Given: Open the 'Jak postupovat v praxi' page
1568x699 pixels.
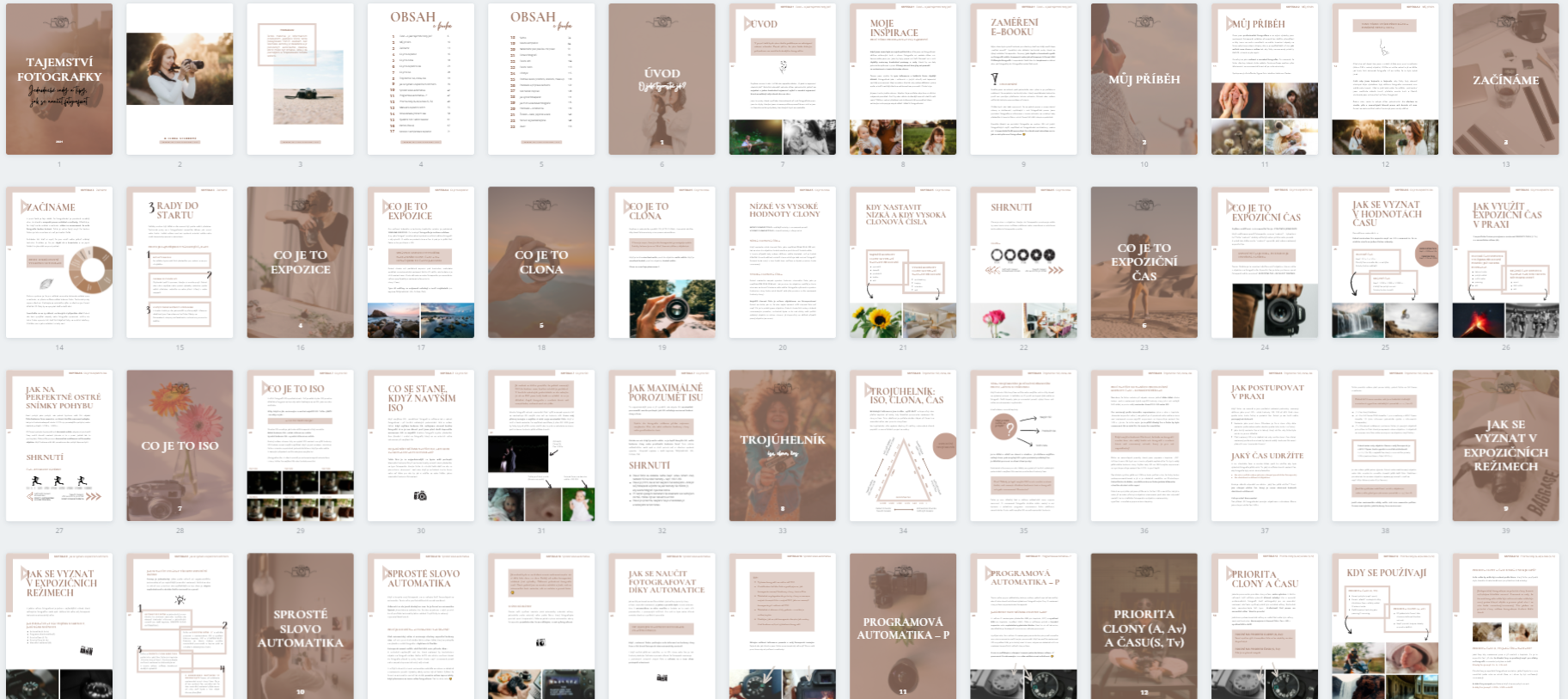Looking at the screenshot, I should [1265, 445].
